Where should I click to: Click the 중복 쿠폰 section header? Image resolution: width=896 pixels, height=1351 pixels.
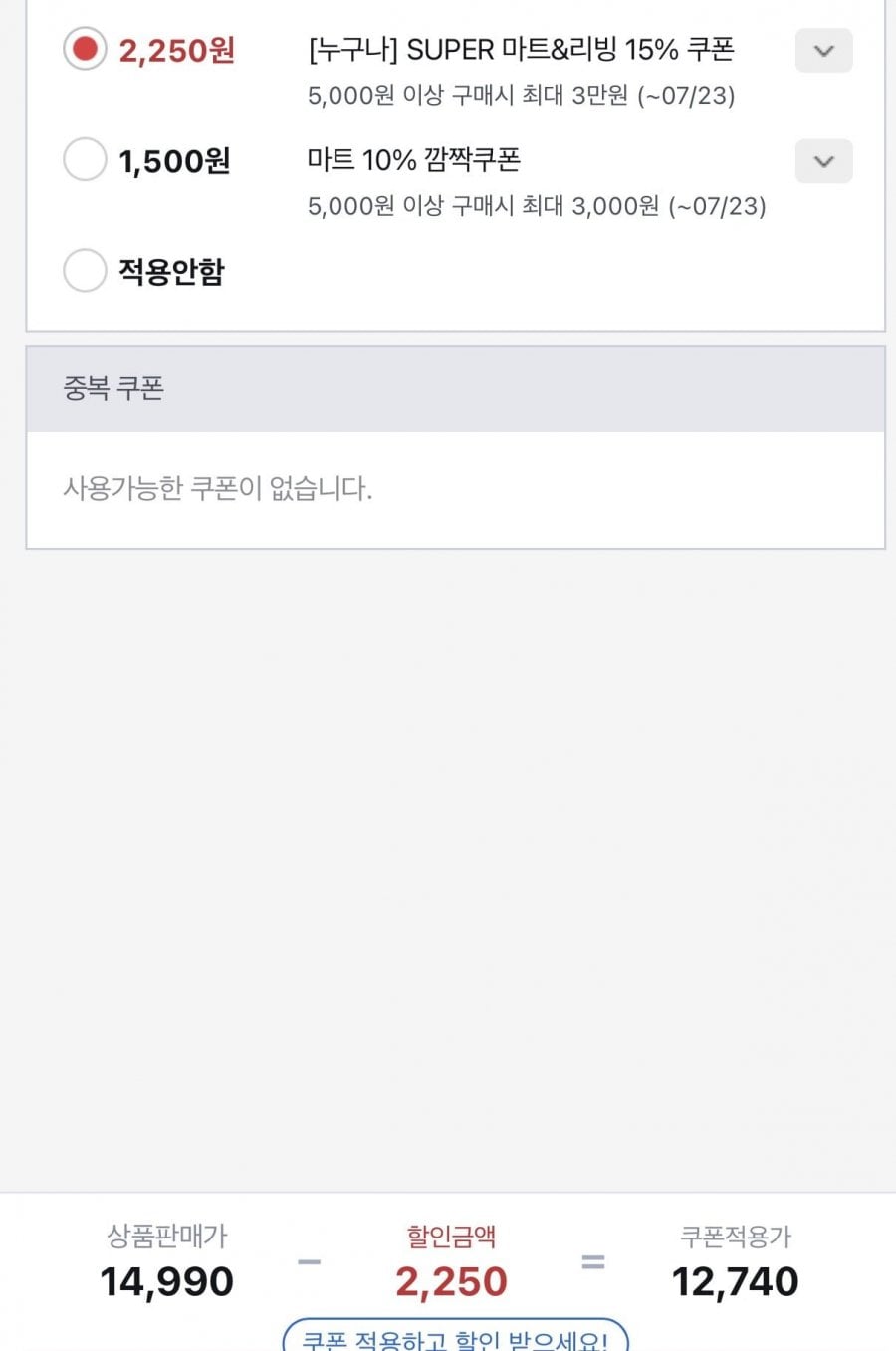pyautogui.click(x=455, y=389)
